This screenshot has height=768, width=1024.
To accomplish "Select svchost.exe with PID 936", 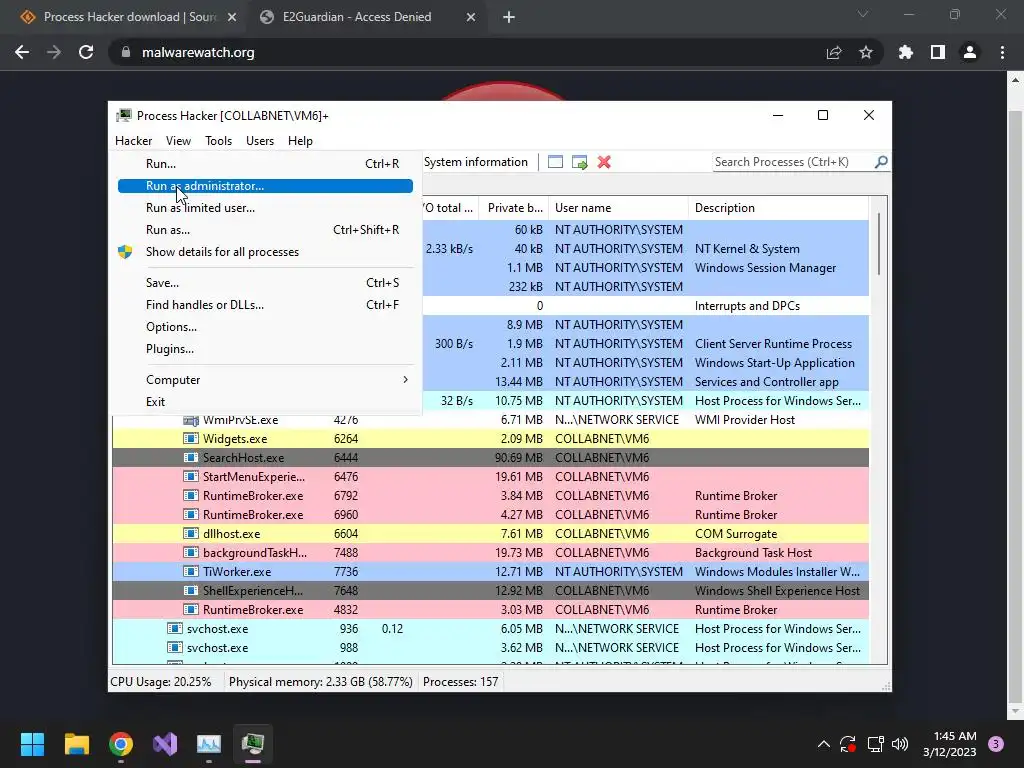I will coord(490,629).
